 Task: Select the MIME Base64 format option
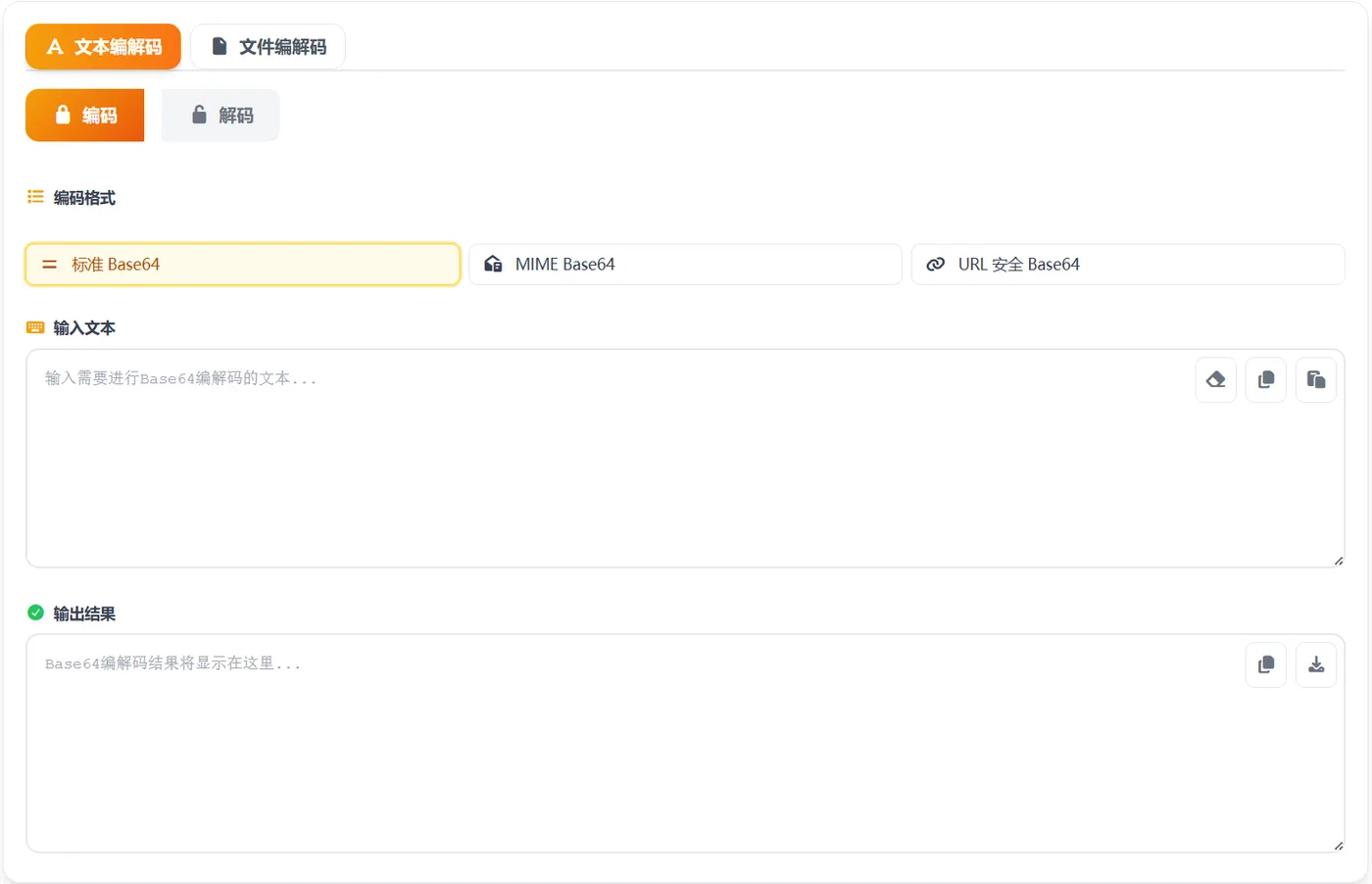[685, 265]
